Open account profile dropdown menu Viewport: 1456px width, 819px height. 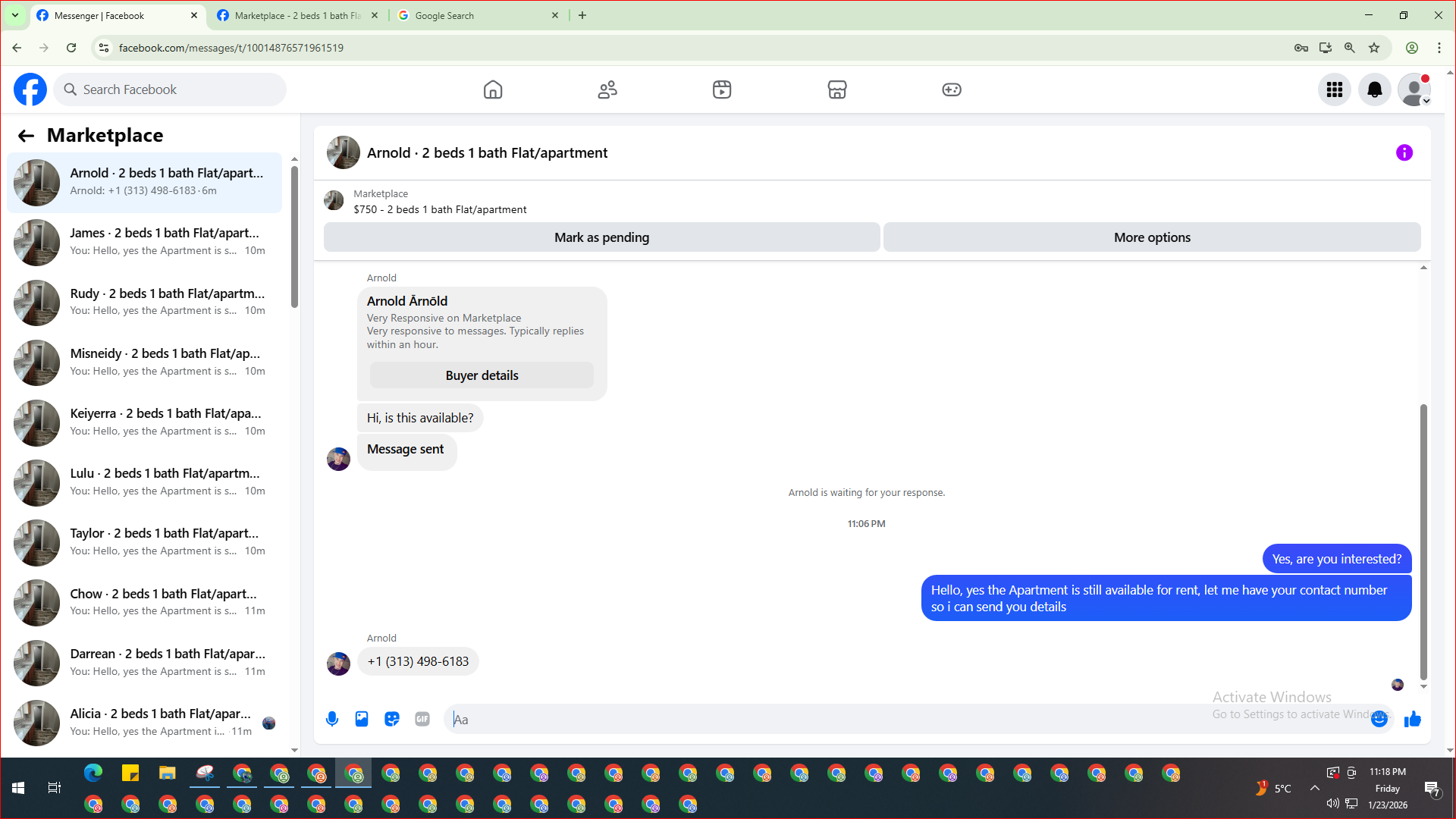click(1414, 89)
